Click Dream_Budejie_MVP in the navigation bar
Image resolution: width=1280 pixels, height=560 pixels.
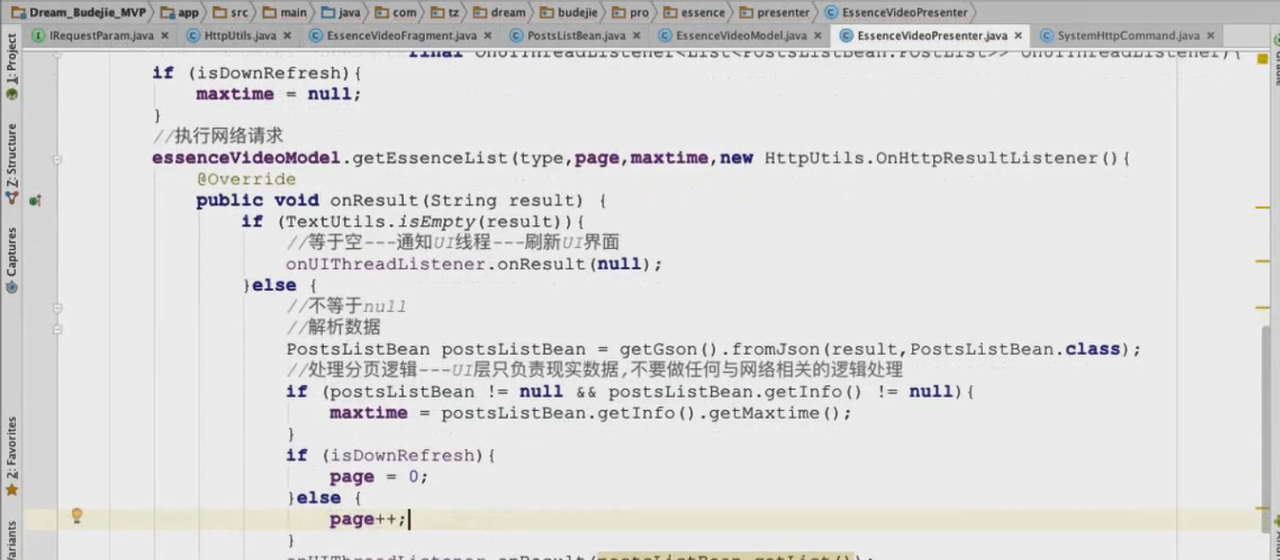[78, 13]
